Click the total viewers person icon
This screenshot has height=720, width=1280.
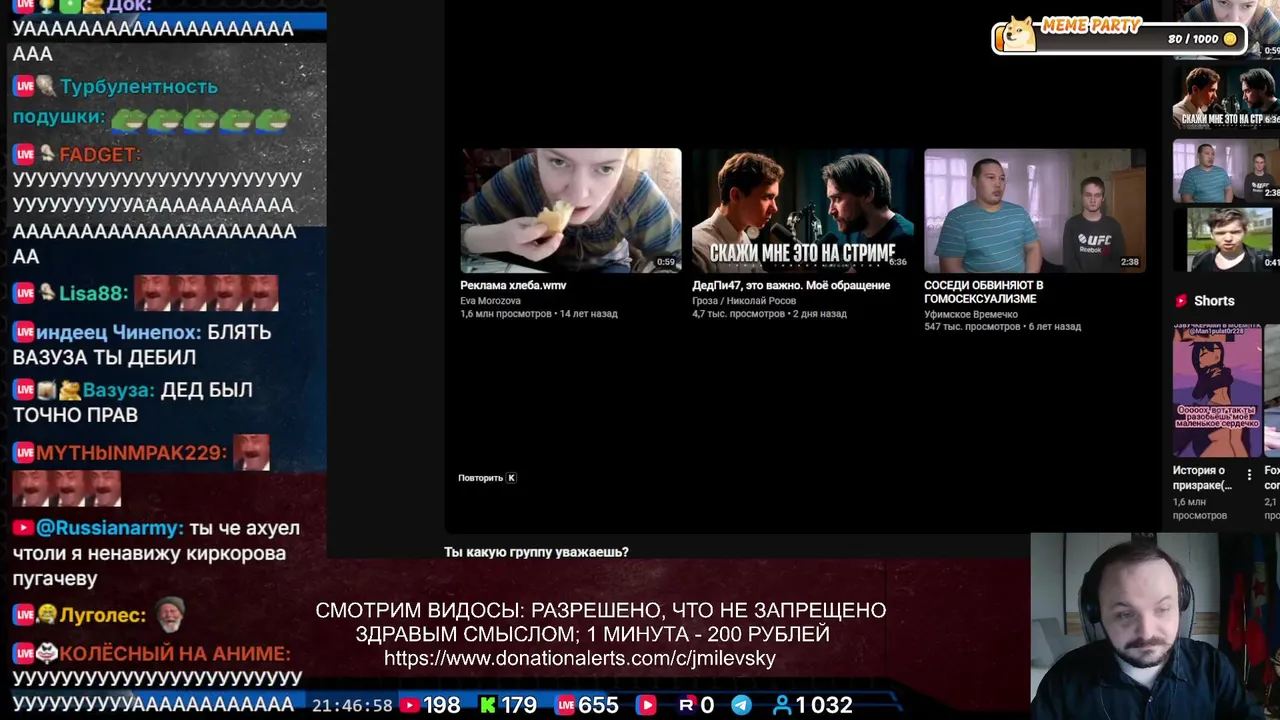pos(782,706)
